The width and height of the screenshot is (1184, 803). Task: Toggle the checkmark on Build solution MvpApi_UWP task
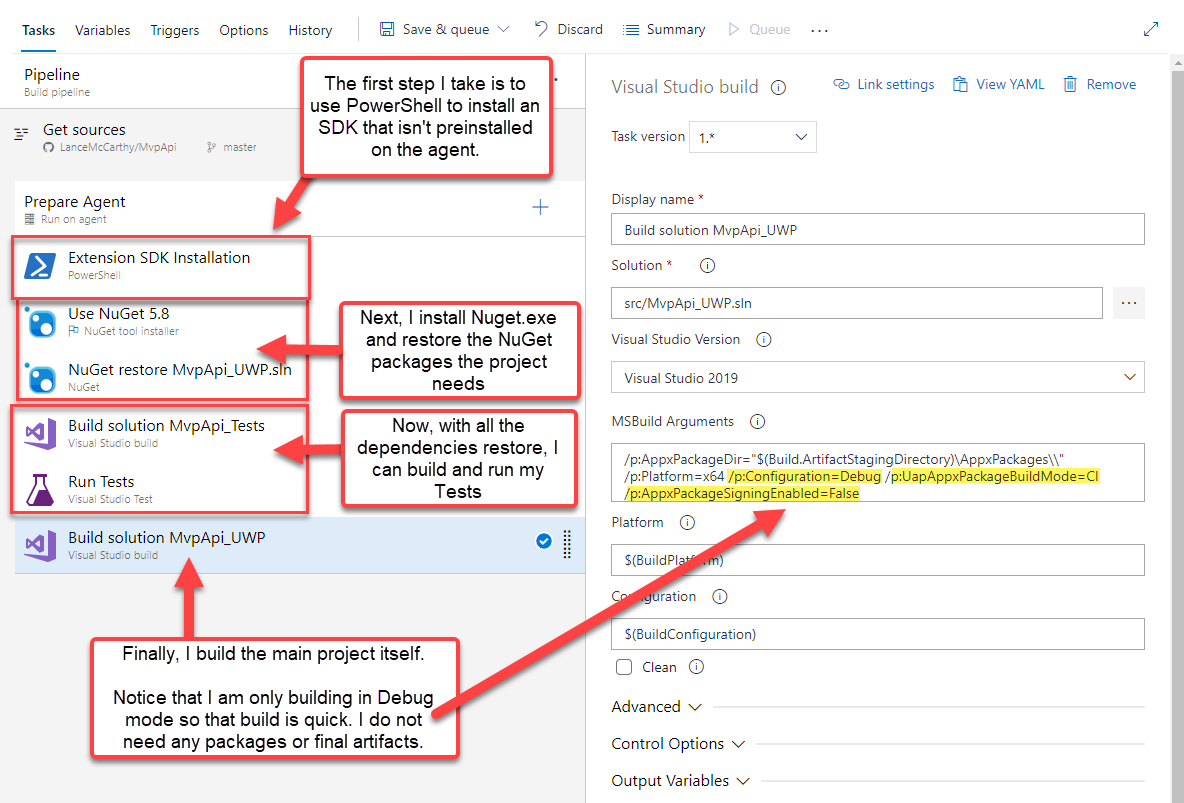pyautogui.click(x=543, y=541)
